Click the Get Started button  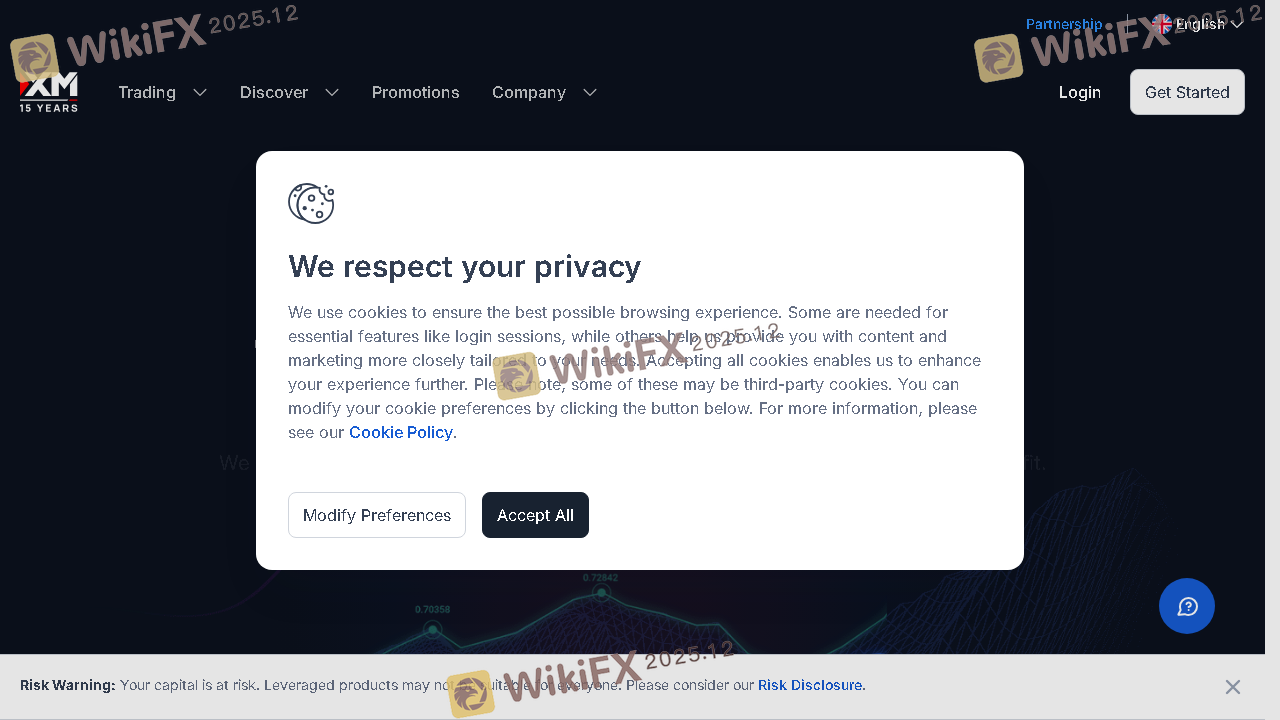tap(1187, 92)
